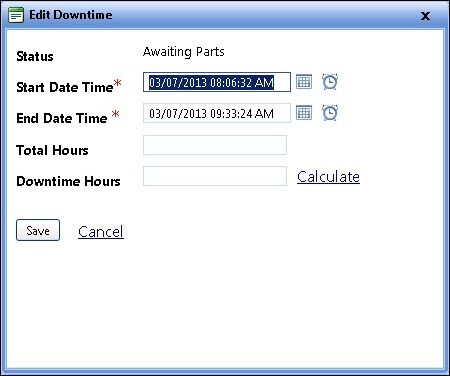Close the Edit Downtime dialog

point(425,16)
